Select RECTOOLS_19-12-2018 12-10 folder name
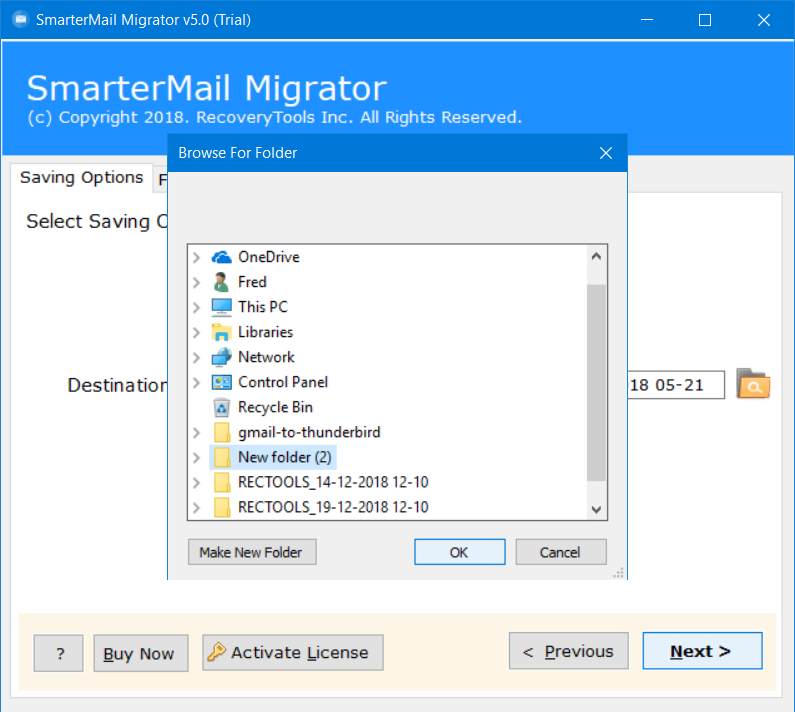 coord(333,507)
